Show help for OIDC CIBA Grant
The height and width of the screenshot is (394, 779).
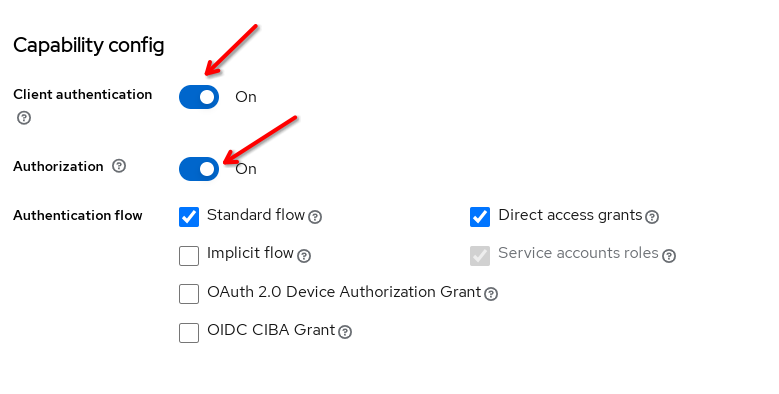click(345, 332)
